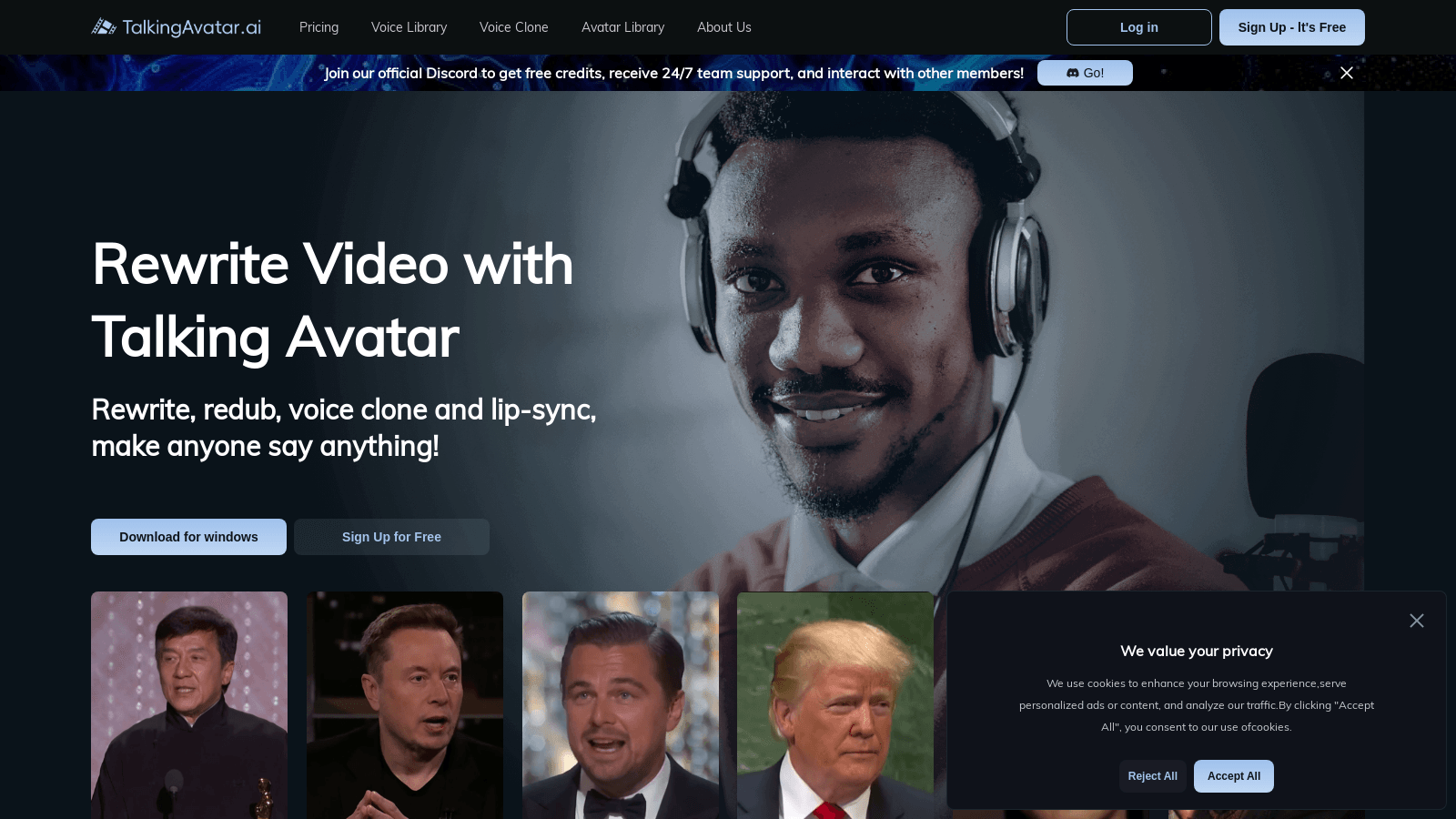Open the man in black t-shirt thumbnail
The width and height of the screenshot is (1456, 819).
click(405, 705)
